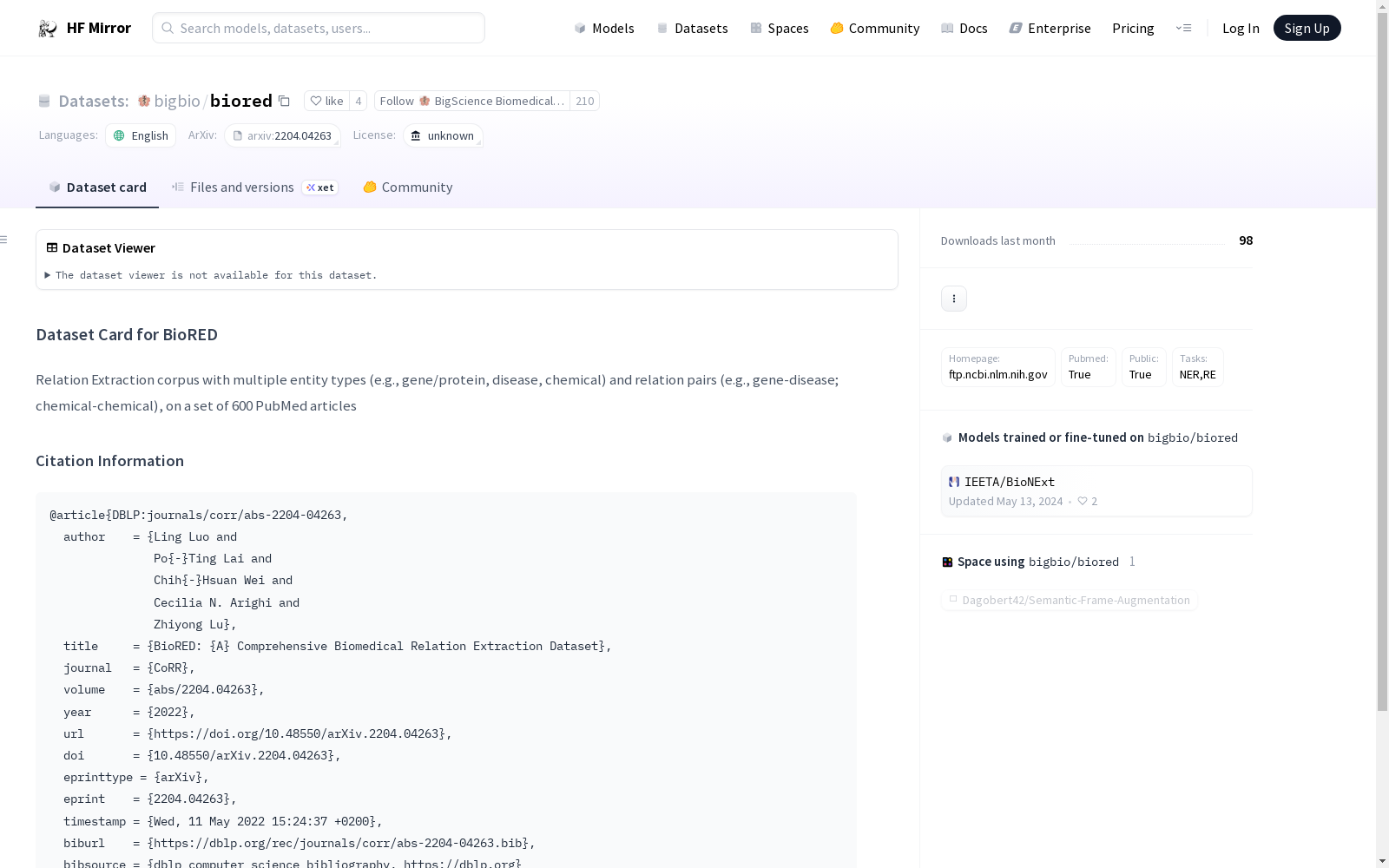1389x868 pixels.
Task: Switch to the dataset Community tab
Action: [408, 187]
